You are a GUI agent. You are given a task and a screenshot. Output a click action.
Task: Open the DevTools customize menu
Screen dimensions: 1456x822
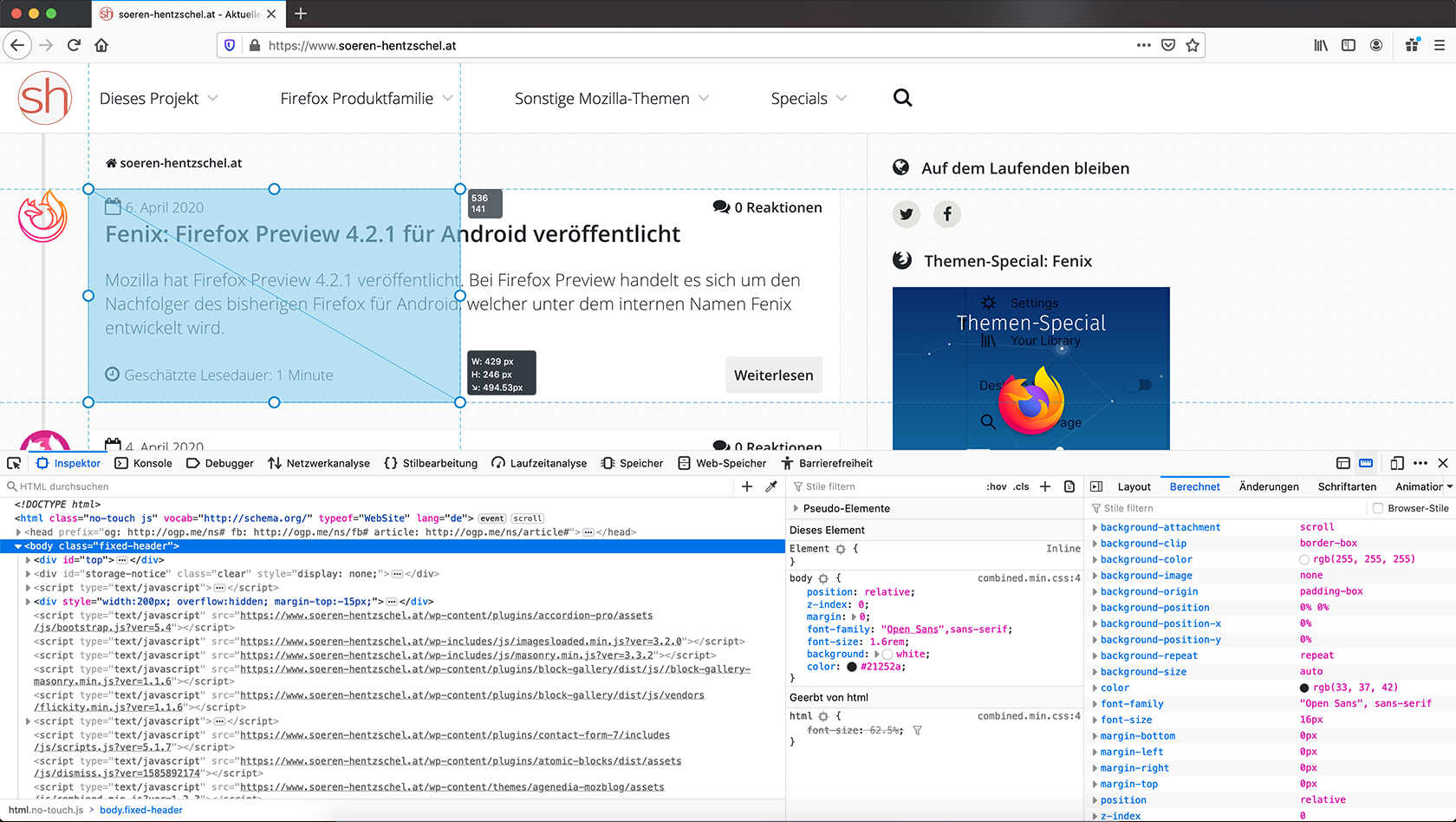point(1420,463)
